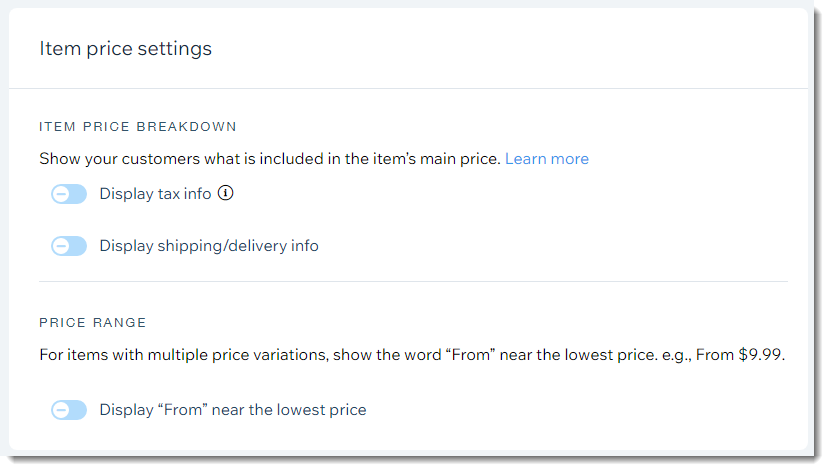Click the minus knob on shipping/delivery switch

coord(61,246)
